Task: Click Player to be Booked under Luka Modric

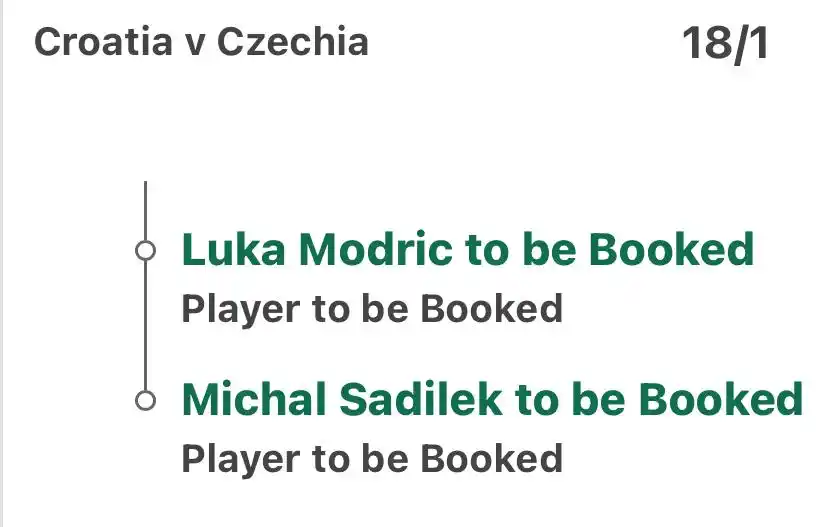Action: pos(372,309)
